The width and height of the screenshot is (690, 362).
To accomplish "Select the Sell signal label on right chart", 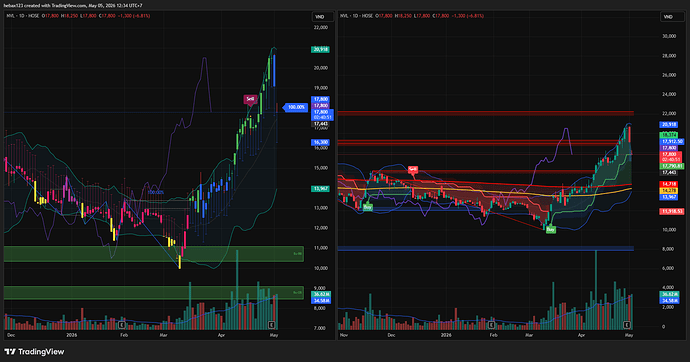I will pyautogui.click(x=412, y=169).
